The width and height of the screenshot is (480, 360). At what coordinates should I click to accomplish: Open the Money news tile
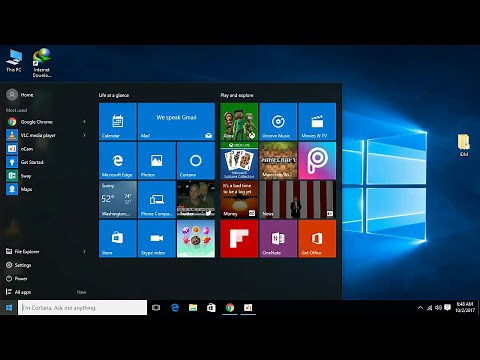coord(239,199)
